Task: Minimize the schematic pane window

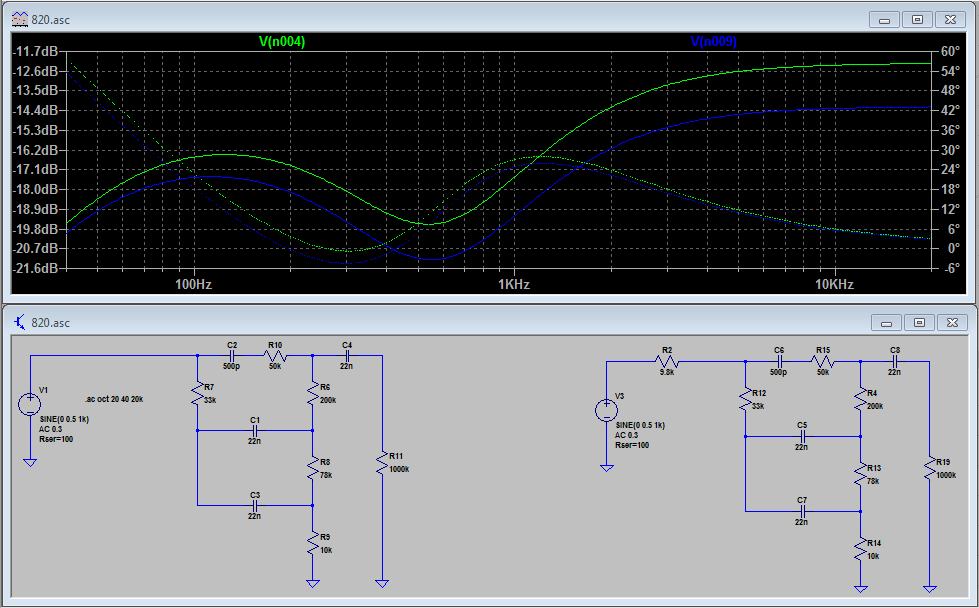Action: point(886,322)
